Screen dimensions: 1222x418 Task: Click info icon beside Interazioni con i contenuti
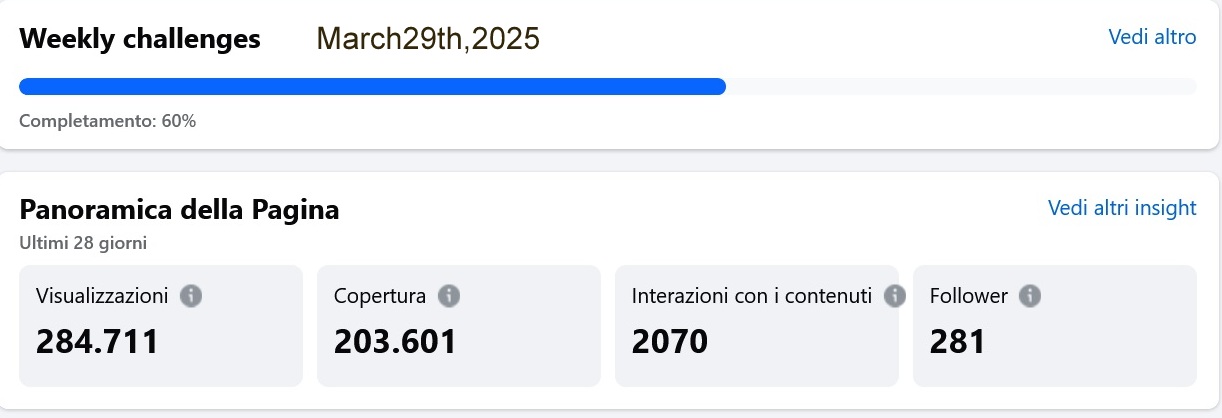[x=895, y=296]
